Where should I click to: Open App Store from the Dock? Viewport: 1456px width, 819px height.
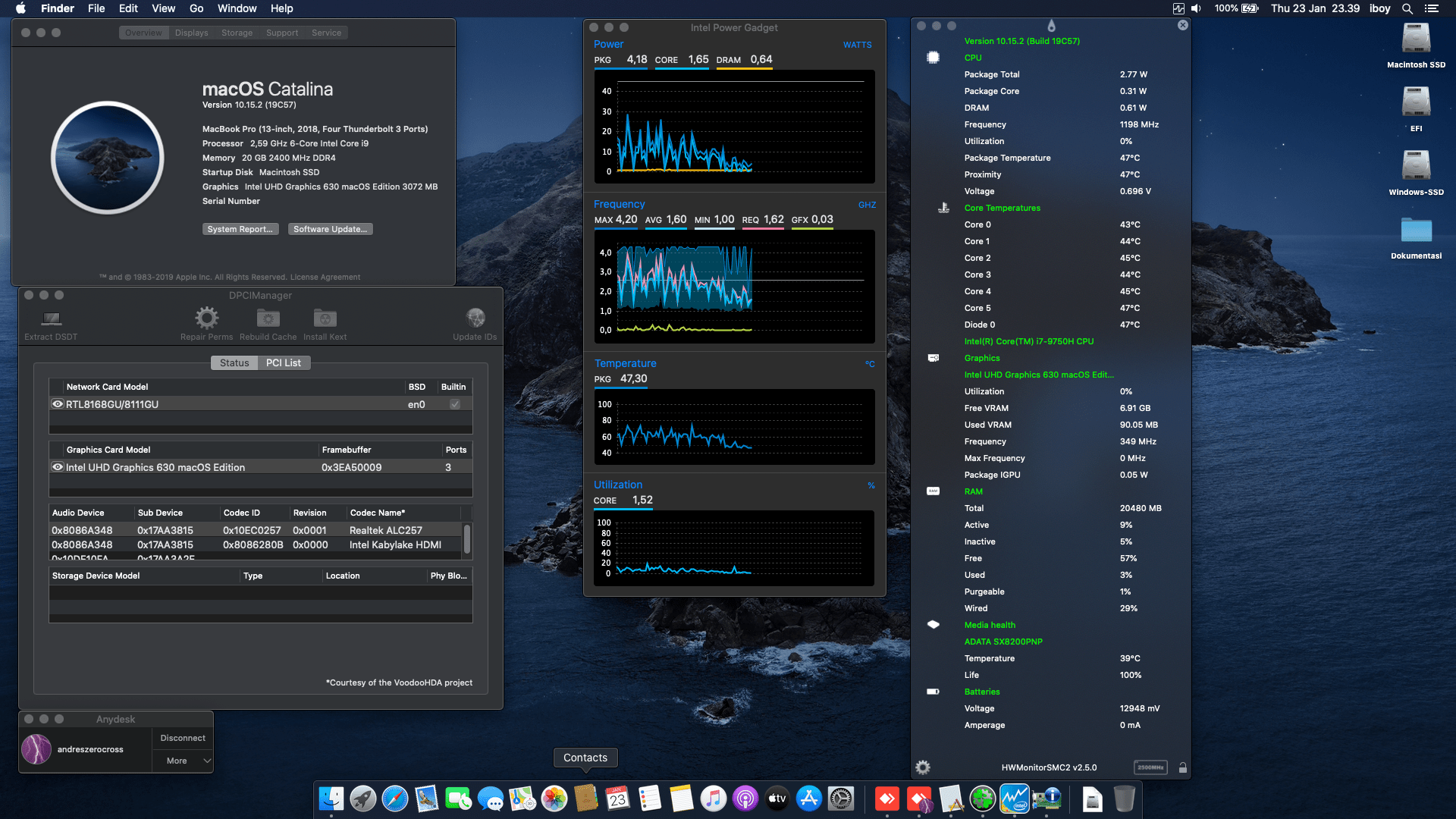click(x=809, y=799)
